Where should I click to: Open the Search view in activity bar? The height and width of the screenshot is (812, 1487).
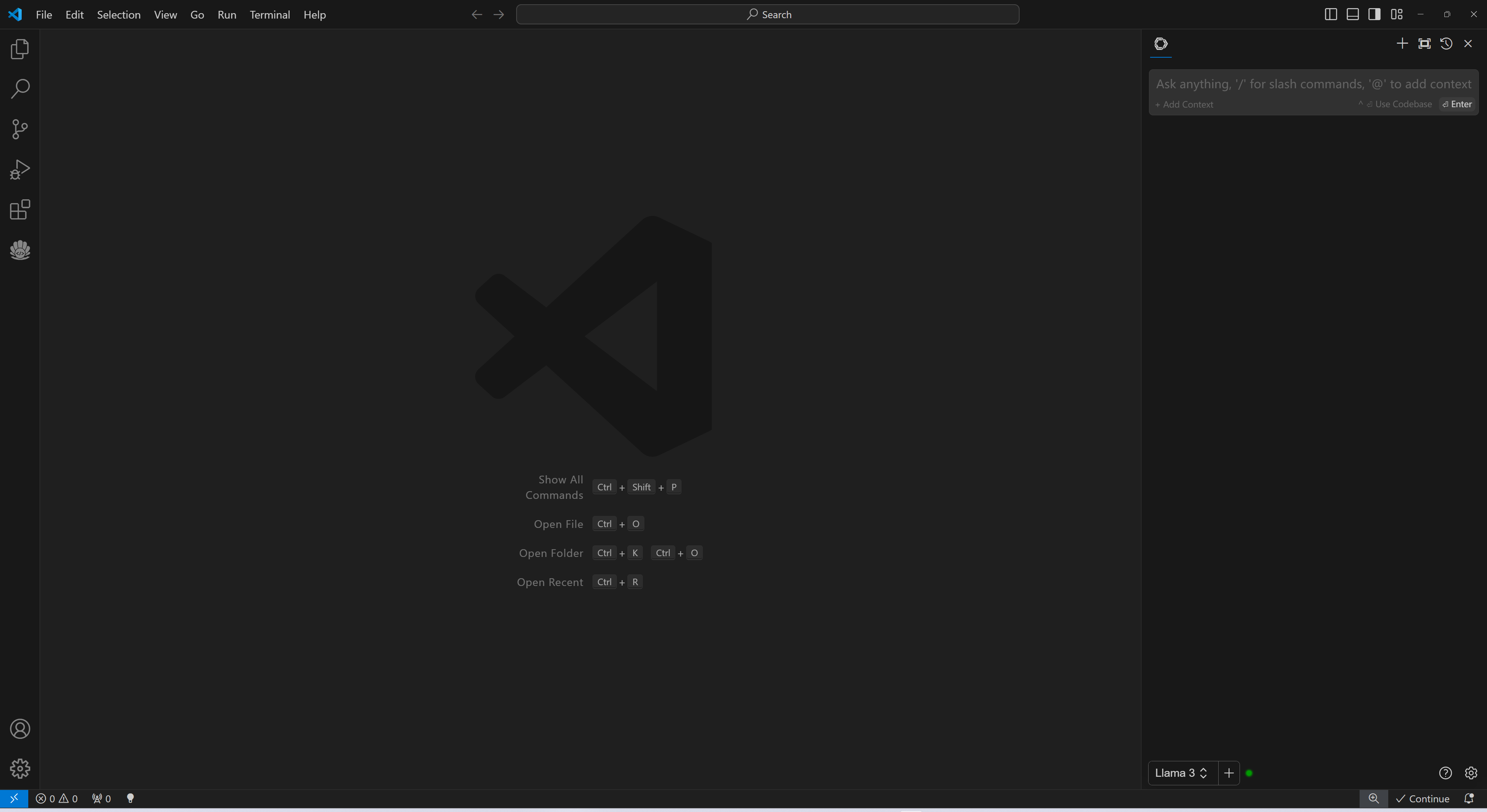pos(20,89)
